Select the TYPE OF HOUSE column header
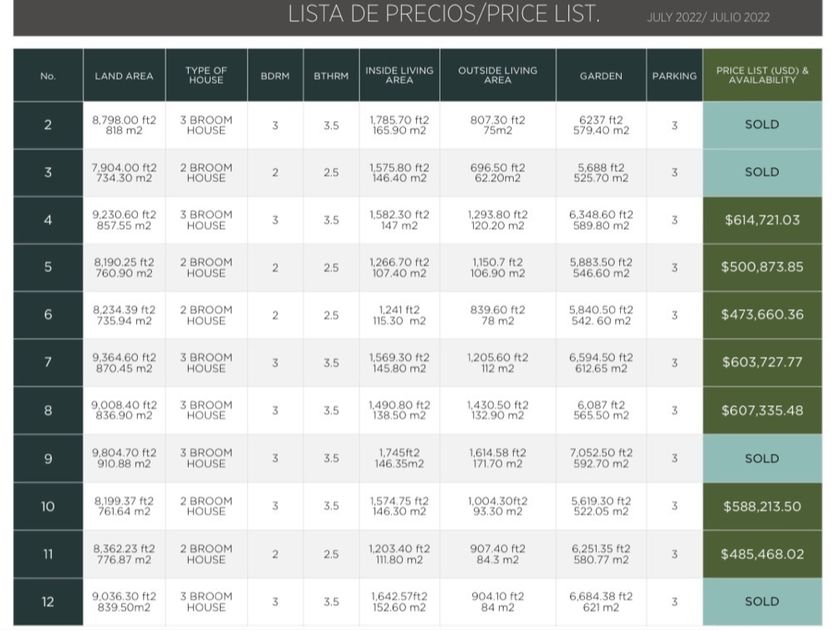Screen dimensions: 840x630 tap(206, 76)
